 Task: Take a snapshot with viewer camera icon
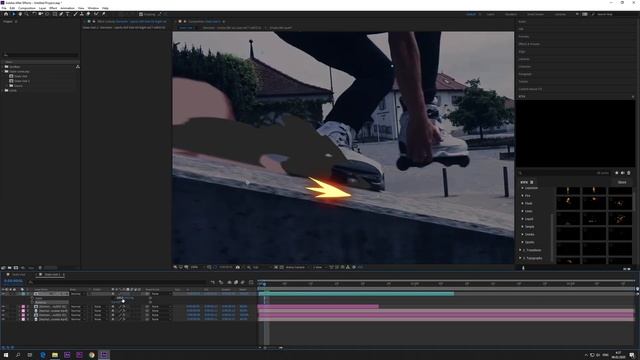[x=238, y=267]
